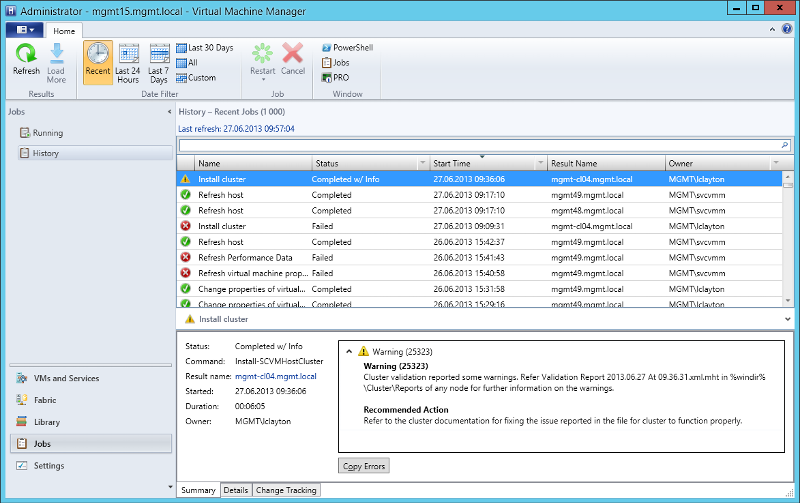Open the VMs and Services workspace
The height and width of the screenshot is (503, 800).
(91, 379)
